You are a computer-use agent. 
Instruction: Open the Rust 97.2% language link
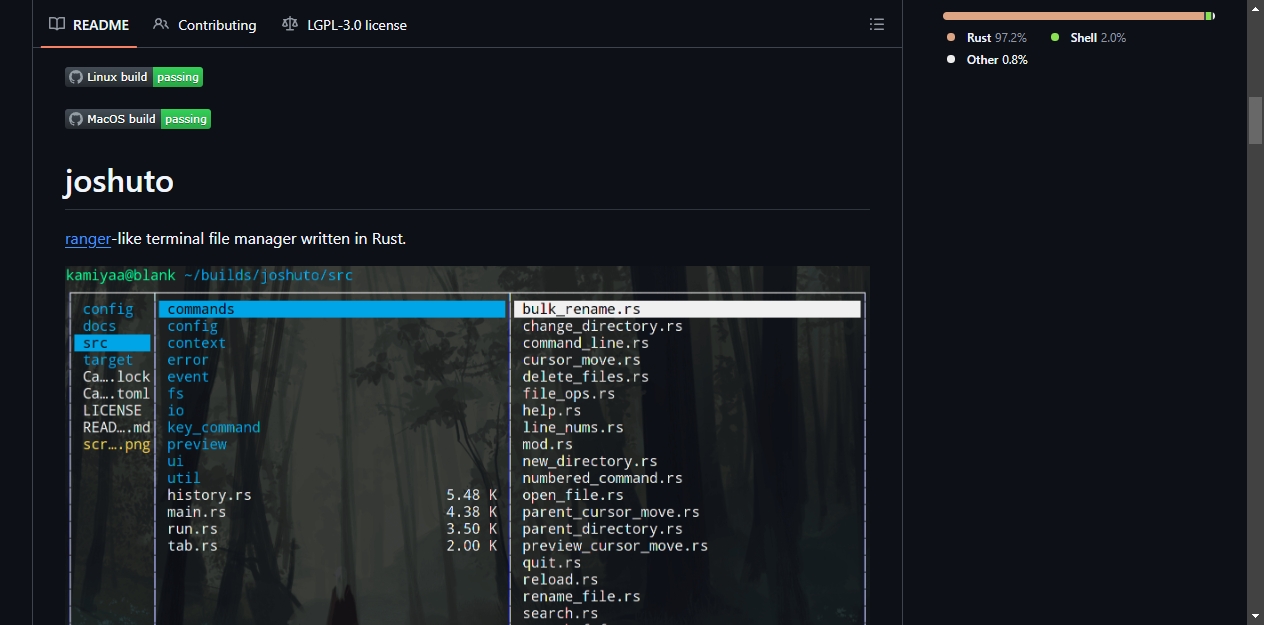click(x=986, y=38)
